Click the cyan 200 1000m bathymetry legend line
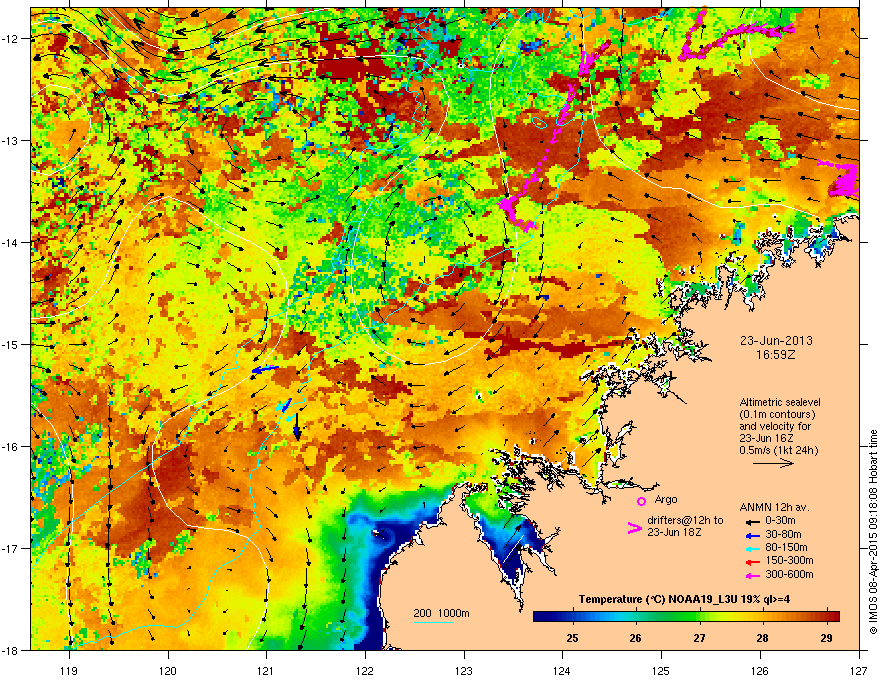880x680 pixels. pyautogui.click(x=434, y=622)
